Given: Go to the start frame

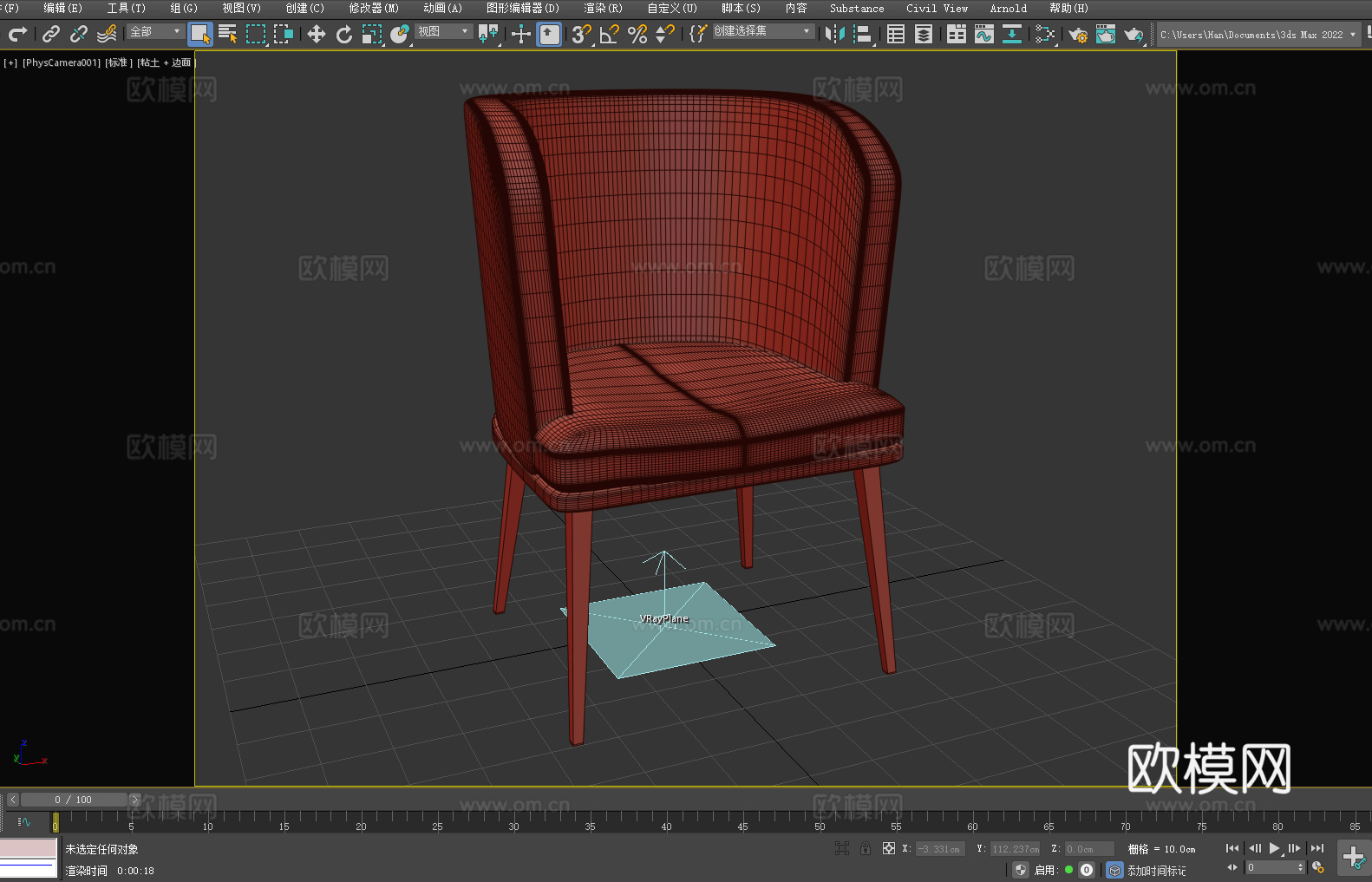Looking at the screenshot, I should point(1232,848).
